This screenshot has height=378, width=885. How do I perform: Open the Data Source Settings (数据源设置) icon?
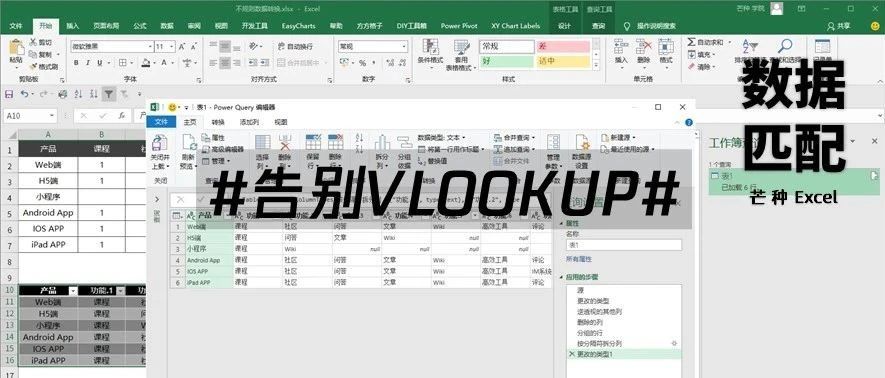581,152
